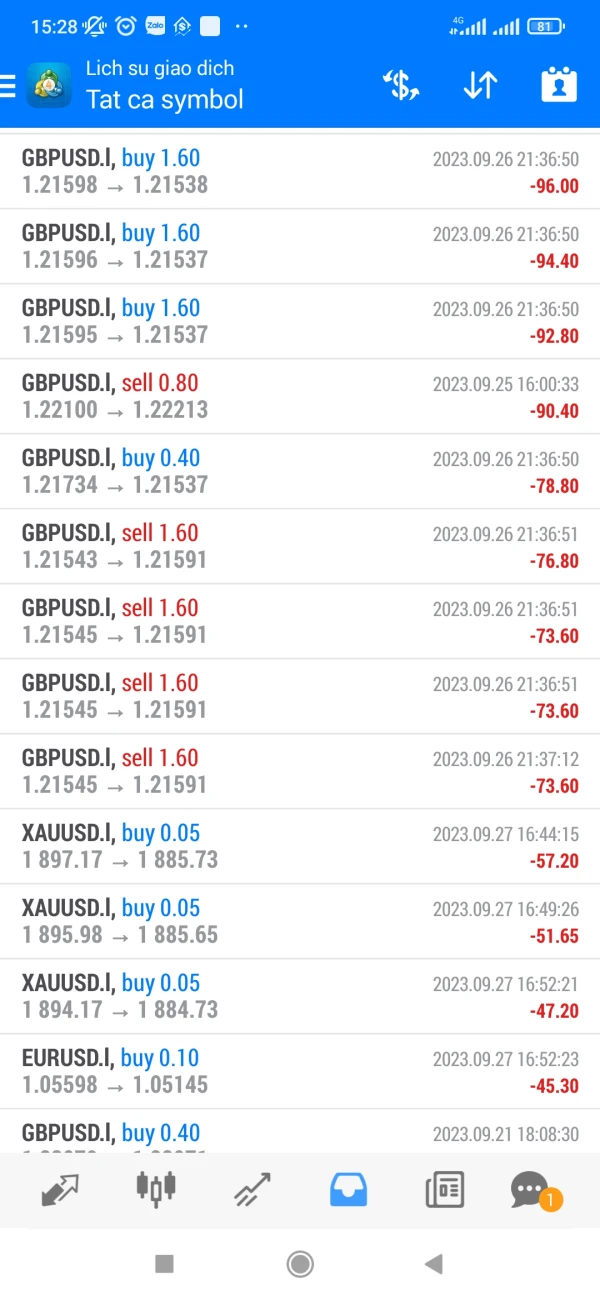Select the History inbox tab
The height and width of the screenshot is (1300, 600).
point(348,1190)
